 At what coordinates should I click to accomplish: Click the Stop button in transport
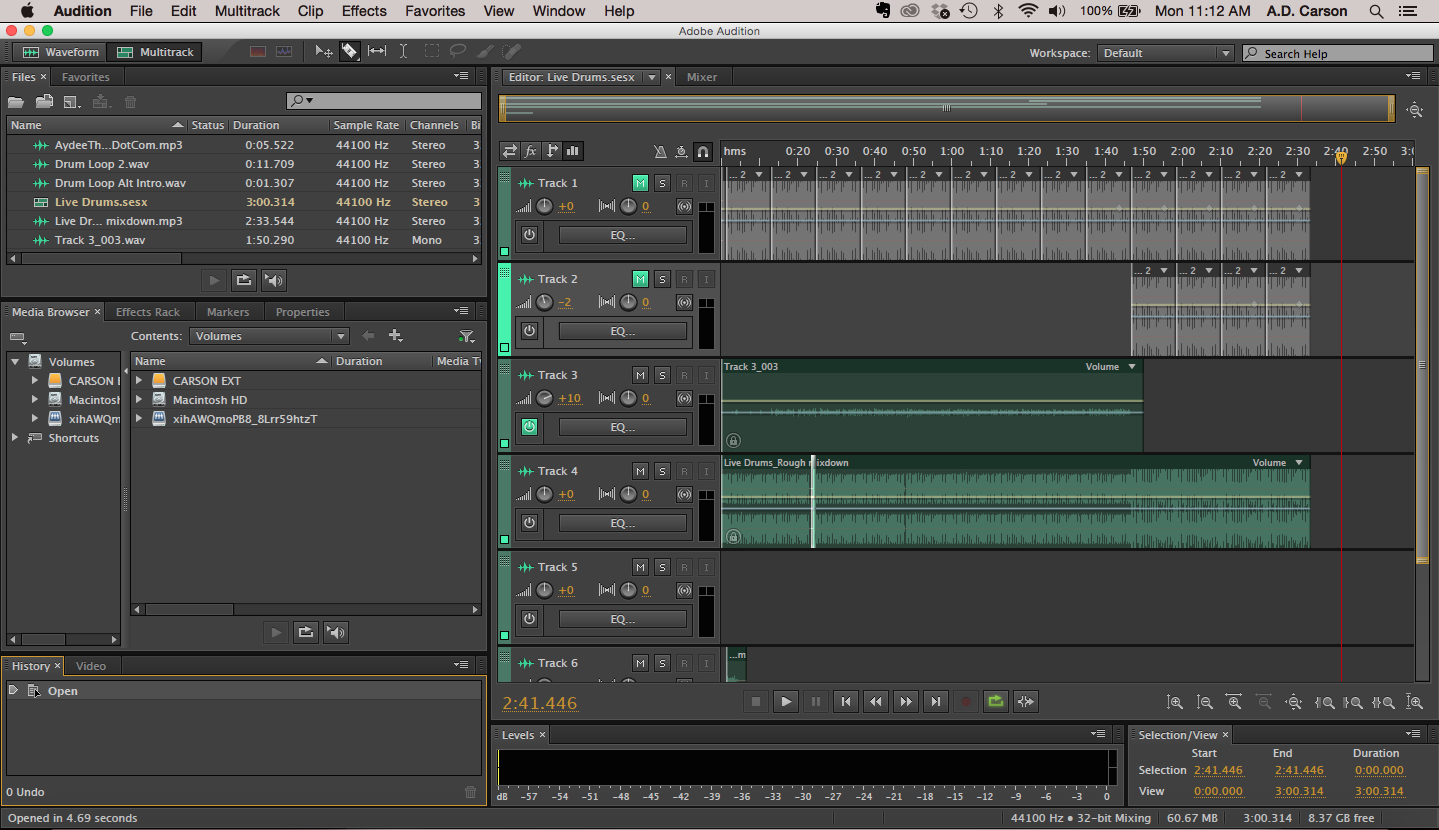pyautogui.click(x=756, y=702)
